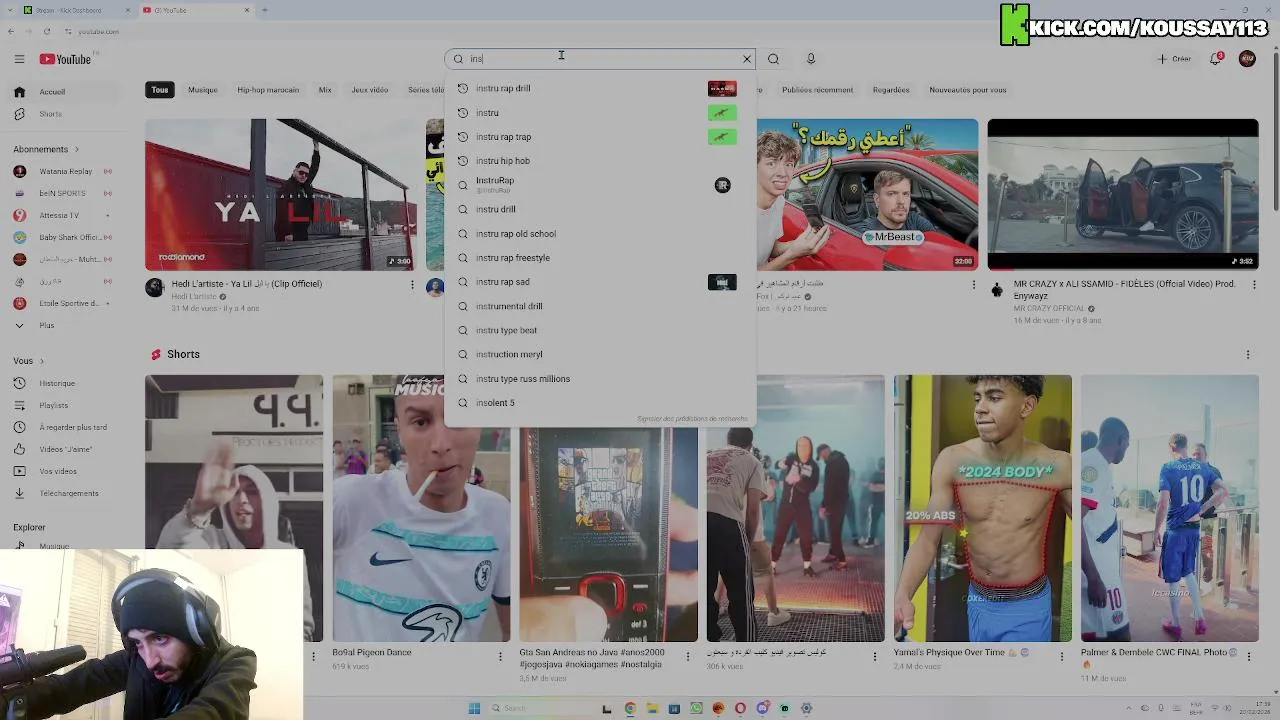The height and width of the screenshot is (720, 1280).
Task: Select the Publiées récemment chip
Action: pos(818,90)
